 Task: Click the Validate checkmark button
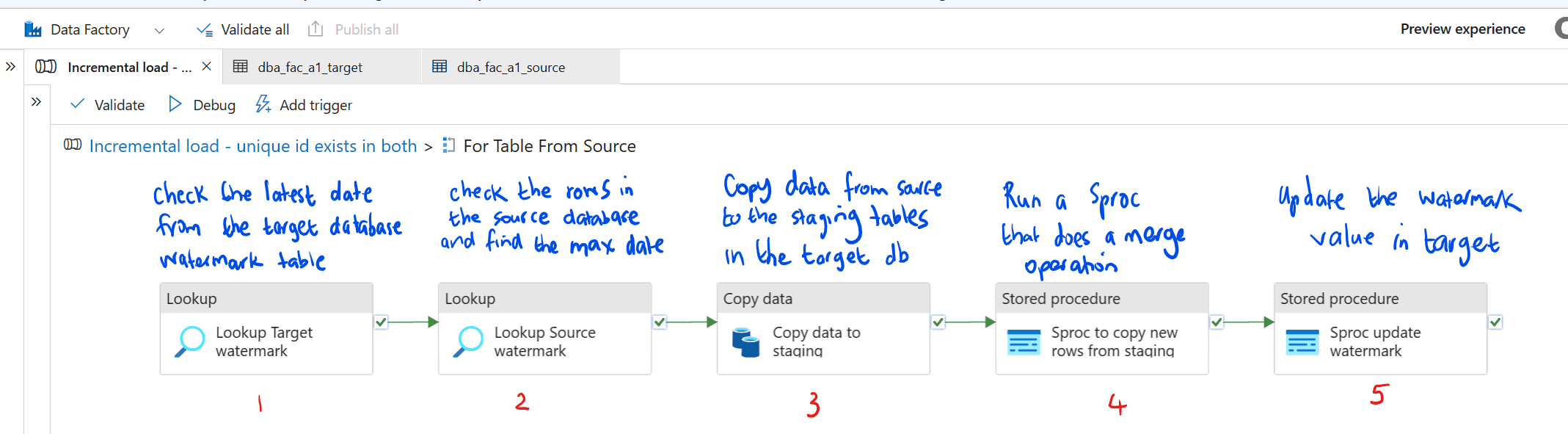pos(78,104)
